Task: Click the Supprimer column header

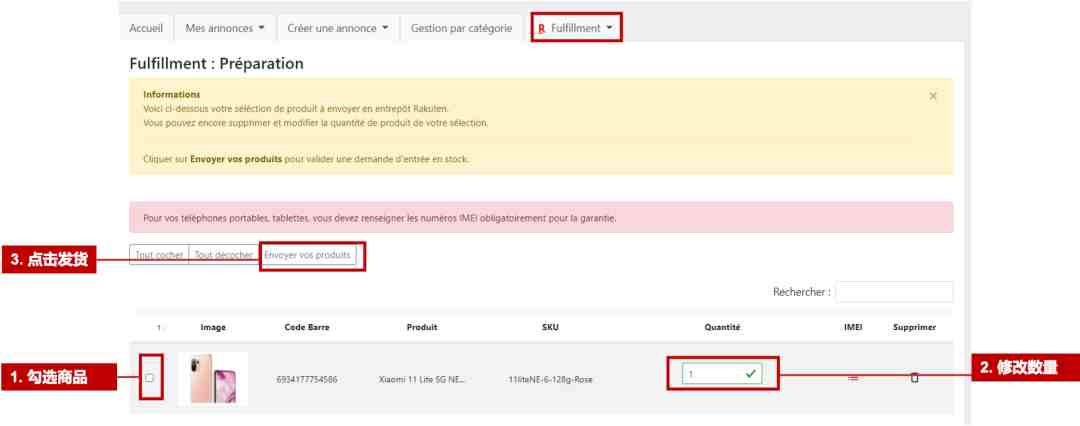Action: tap(915, 327)
